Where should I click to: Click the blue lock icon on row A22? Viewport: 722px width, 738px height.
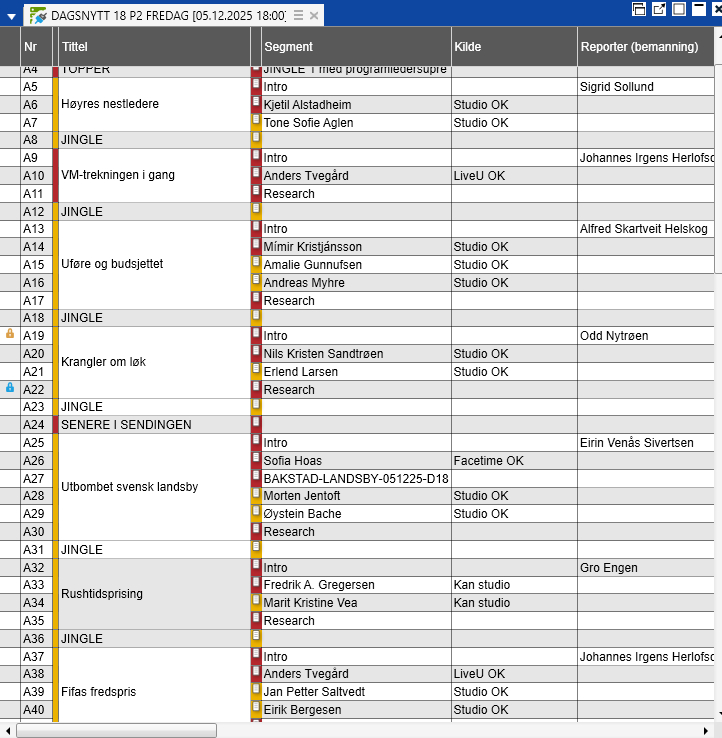tap(10, 387)
